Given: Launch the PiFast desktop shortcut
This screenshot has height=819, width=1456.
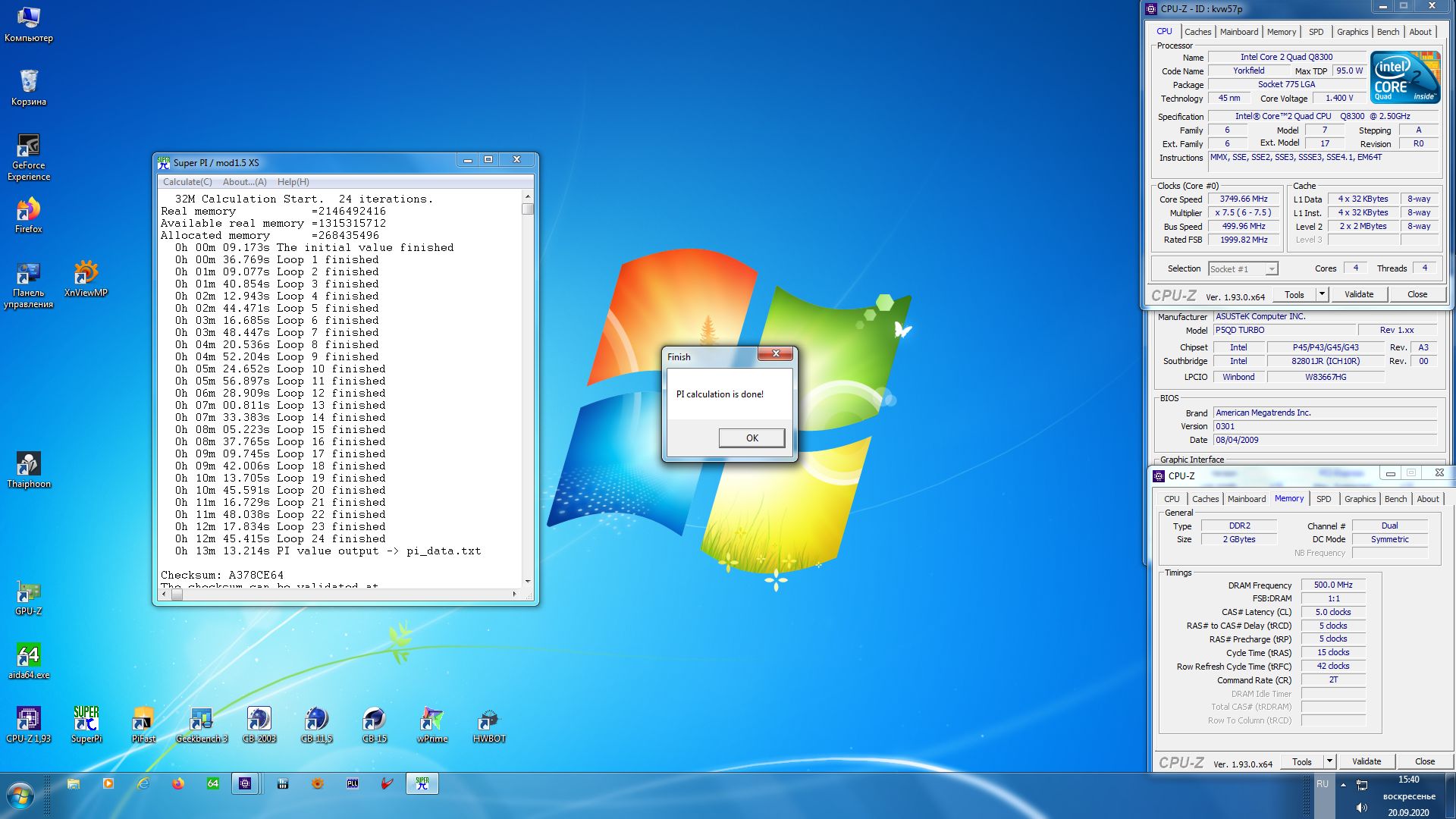Looking at the screenshot, I should 143,724.
